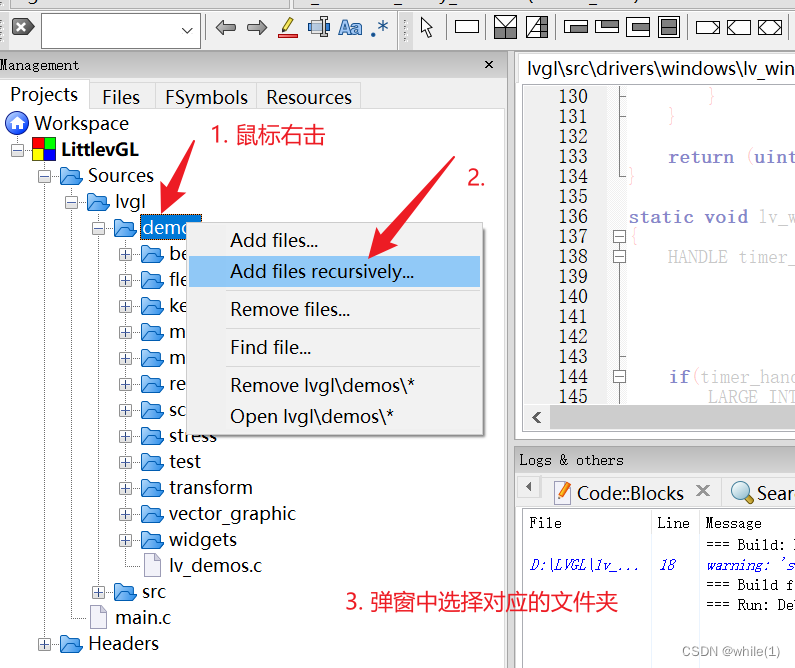Expand the stress folder
The width and height of the screenshot is (795, 668).
pos(125,436)
